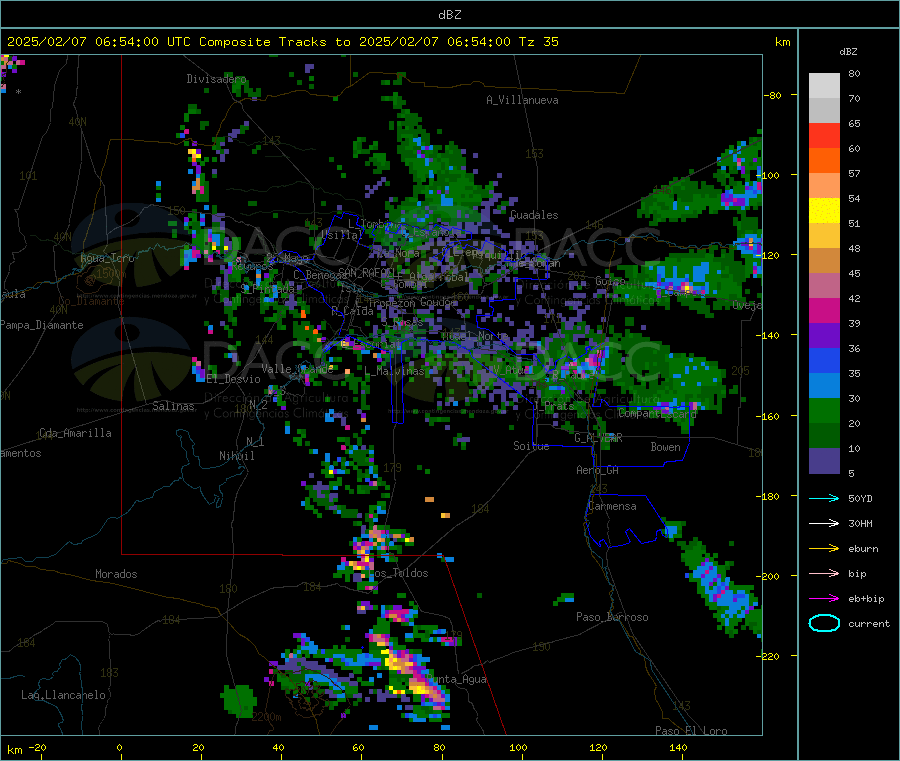Click the El_Desvio place label
The height and width of the screenshot is (761, 900).
(234, 379)
